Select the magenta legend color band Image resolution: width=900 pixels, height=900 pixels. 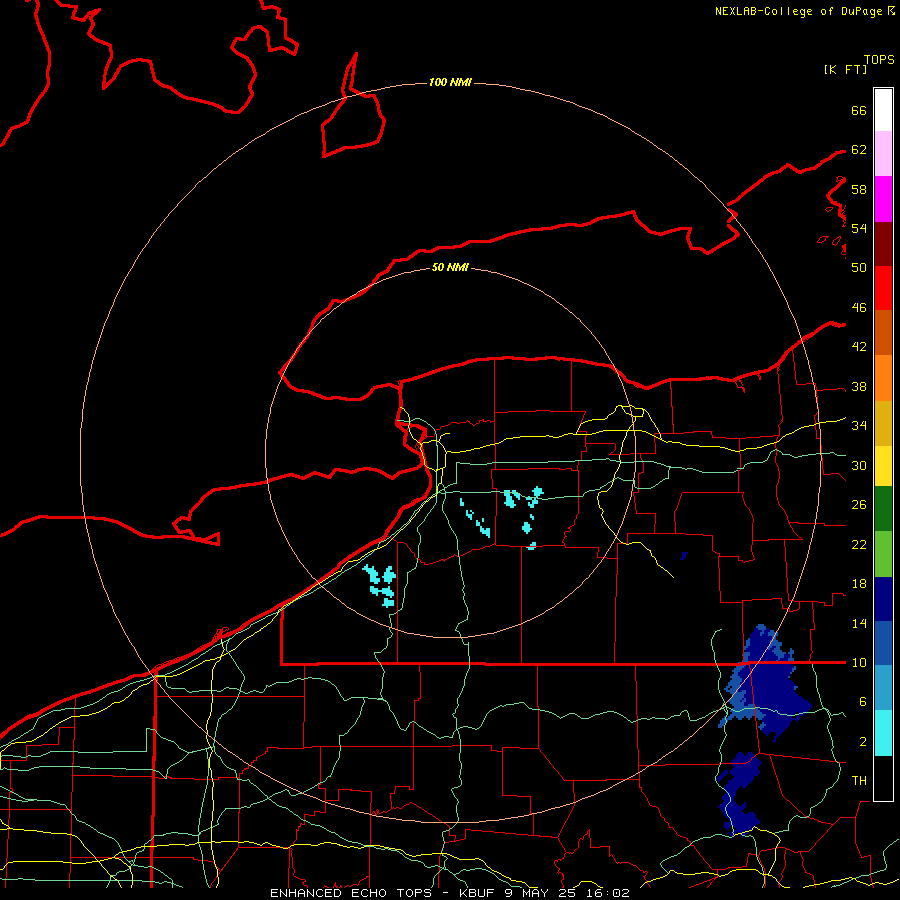click(x=883, y=199)
